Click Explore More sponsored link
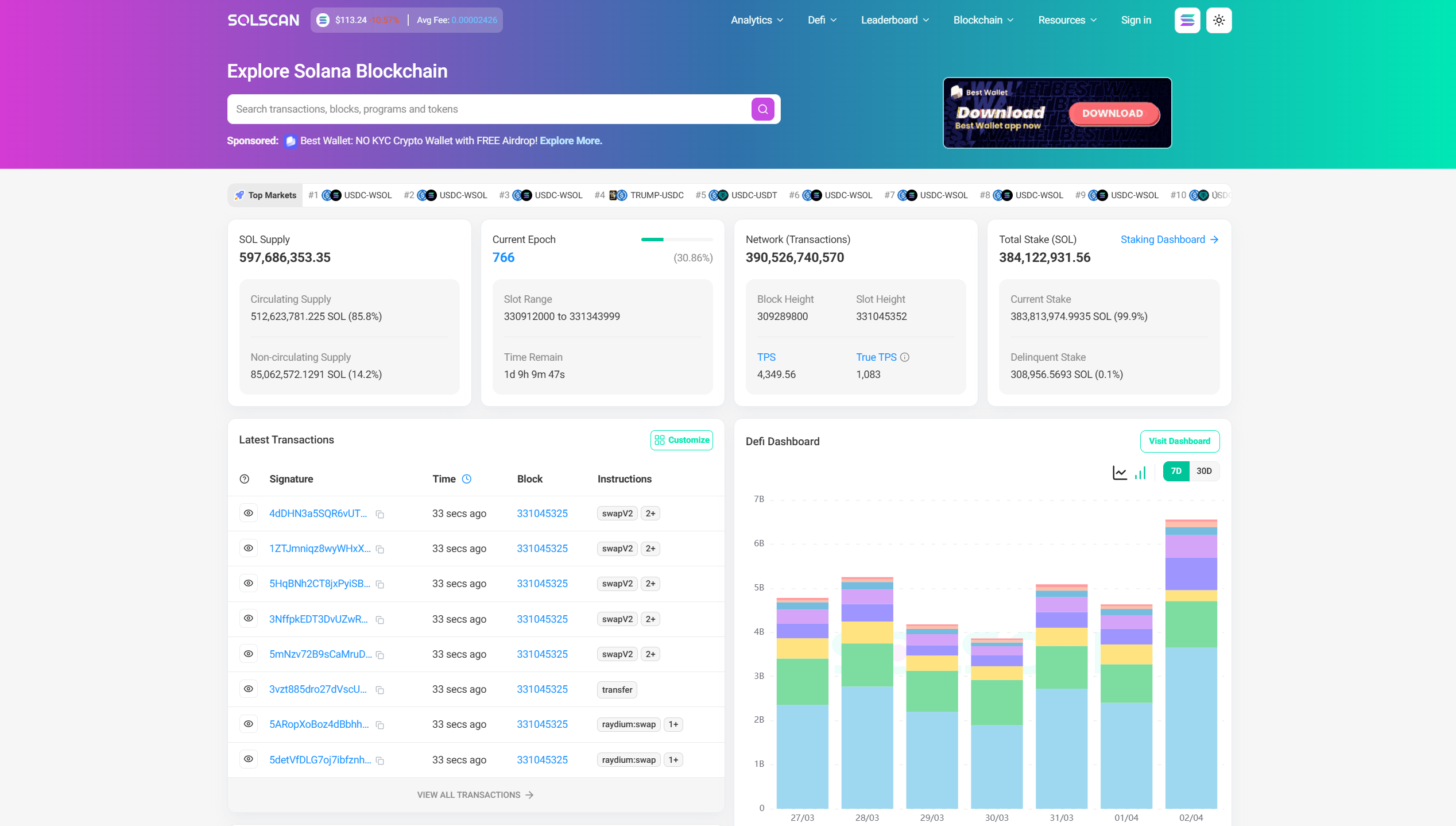1456x826 pixels. [571, 141]
